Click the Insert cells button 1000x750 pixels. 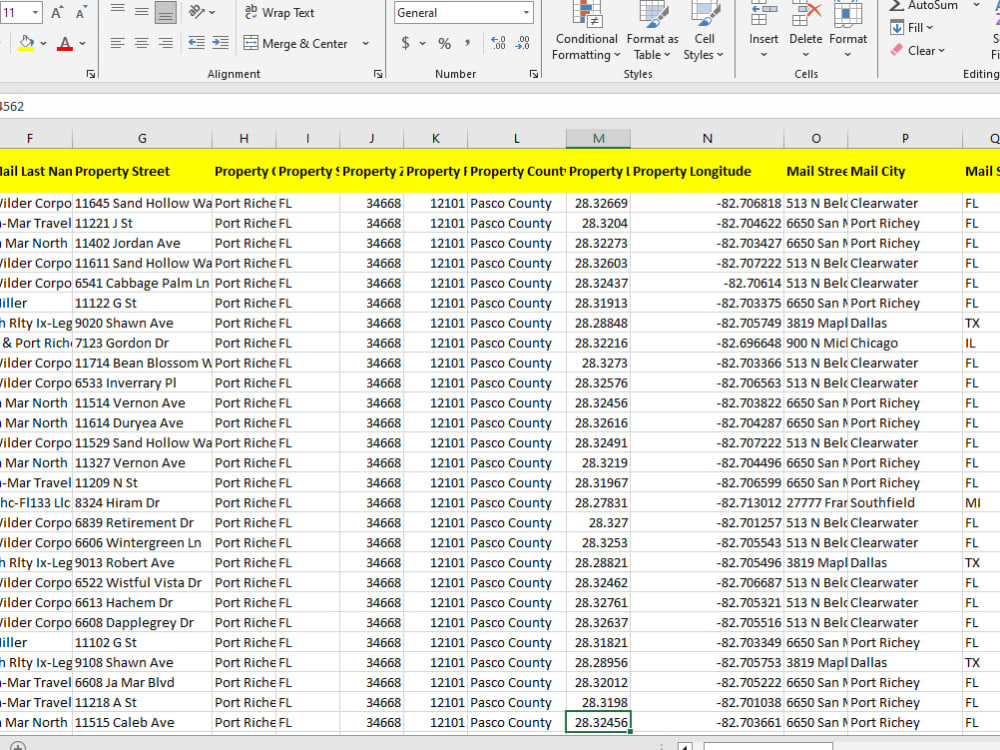(x=763, y=31)
